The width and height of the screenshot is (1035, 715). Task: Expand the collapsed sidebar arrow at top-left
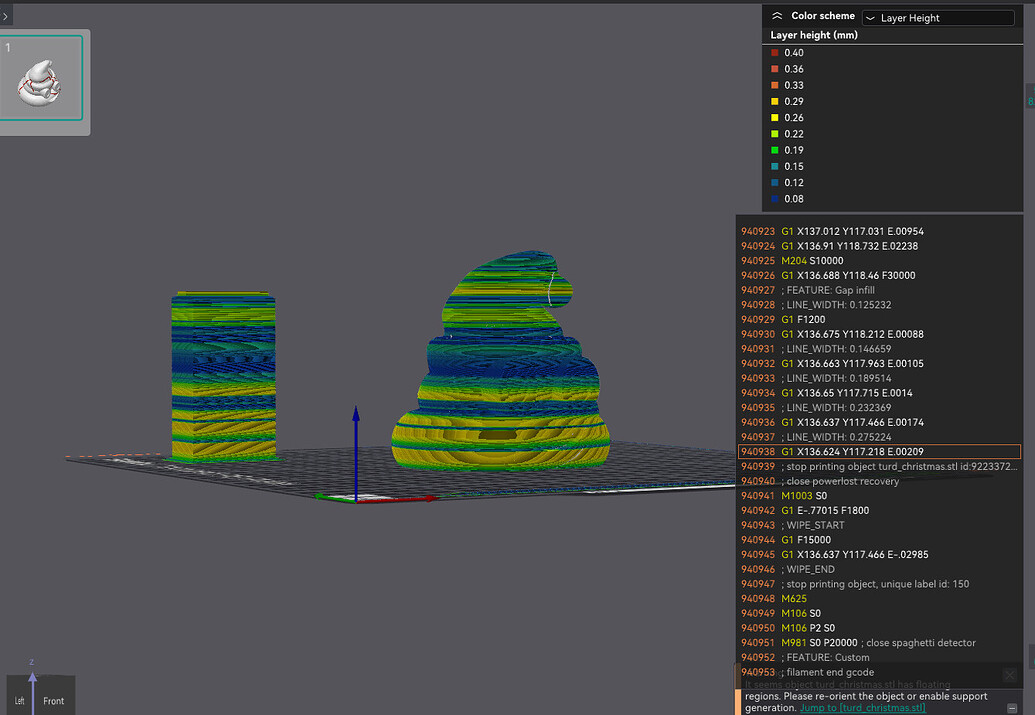[x=5, y=16]
